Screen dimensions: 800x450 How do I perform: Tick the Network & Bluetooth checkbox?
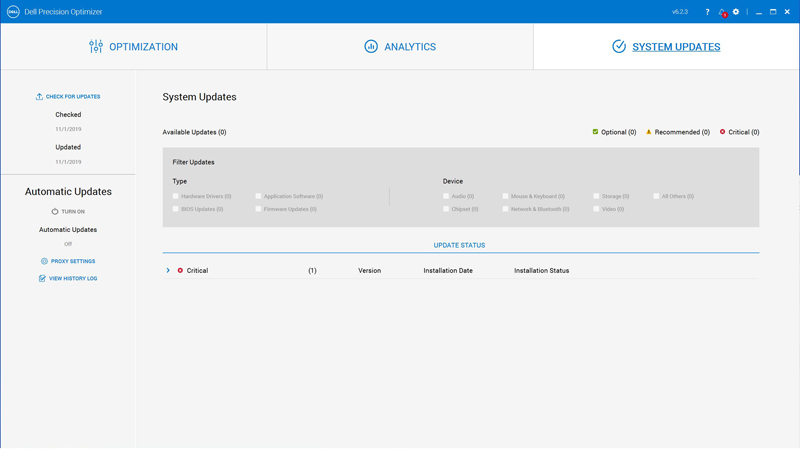tap(505, 209)
